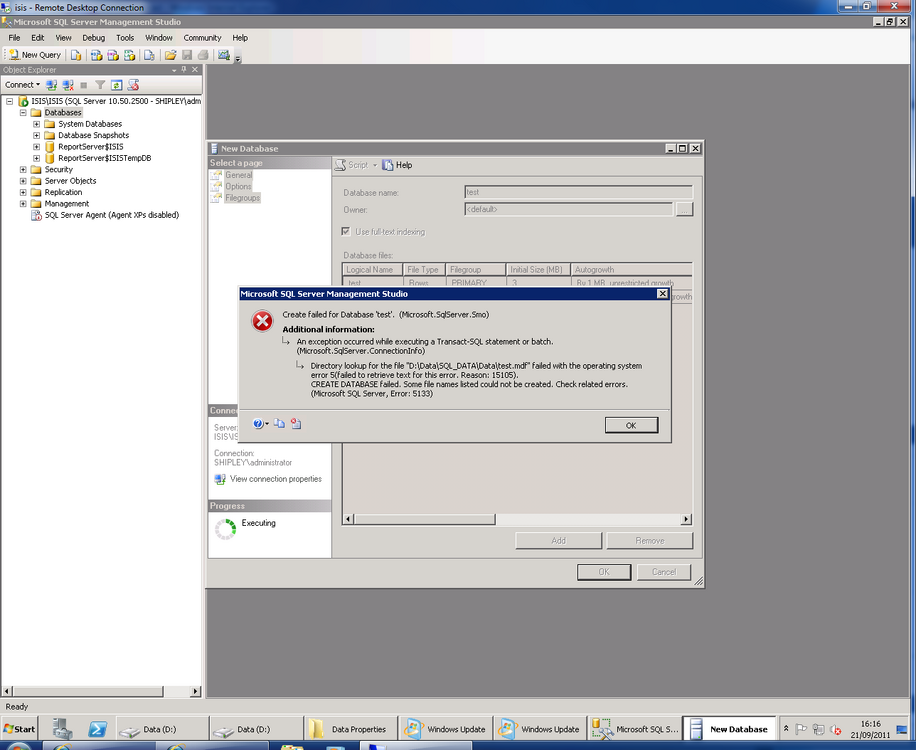This screenshot has width=916, height=750.
Task: Expand the Server Objects folder node
Action: (x=23, y=181)
